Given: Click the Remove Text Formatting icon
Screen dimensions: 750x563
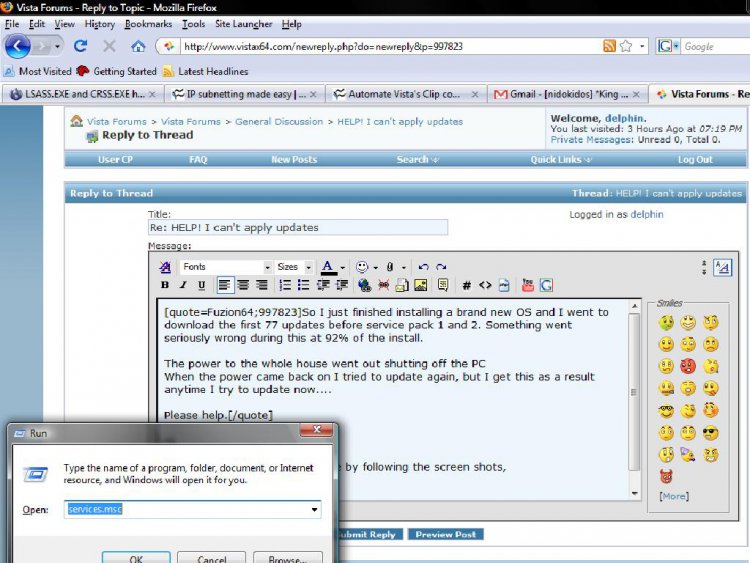Looking at the screenshot, I should tap(165, 267).
